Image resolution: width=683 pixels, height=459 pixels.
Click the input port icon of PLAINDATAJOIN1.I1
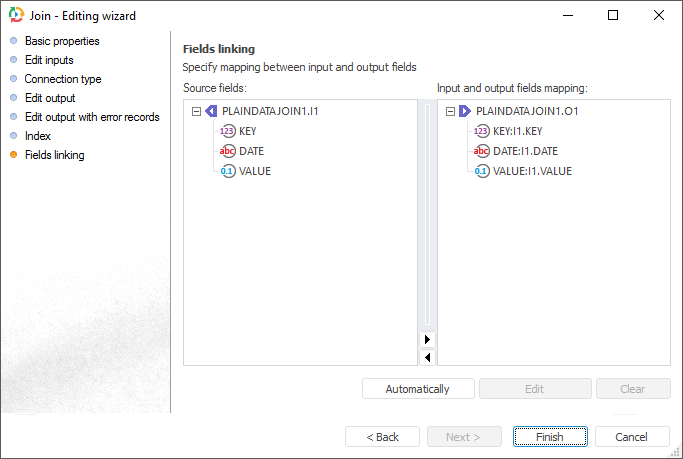pyautogui.click(x=211, y=111)
